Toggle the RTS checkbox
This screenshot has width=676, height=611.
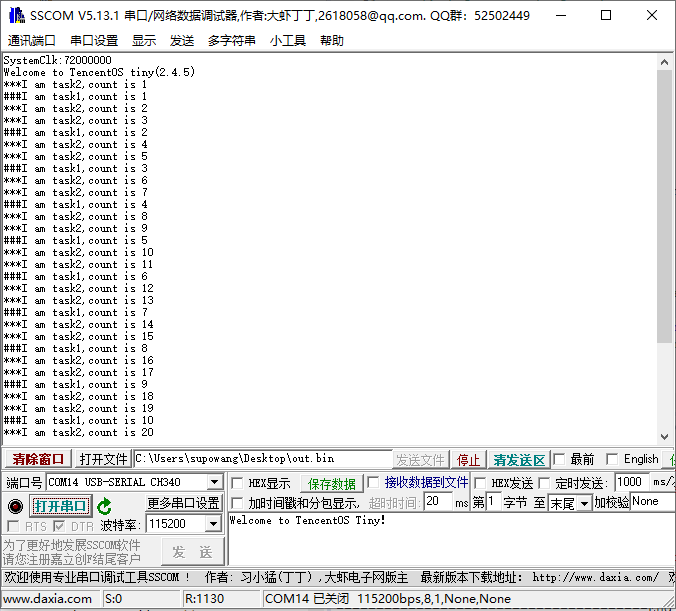pyautogui.click(x=13, y=526)
